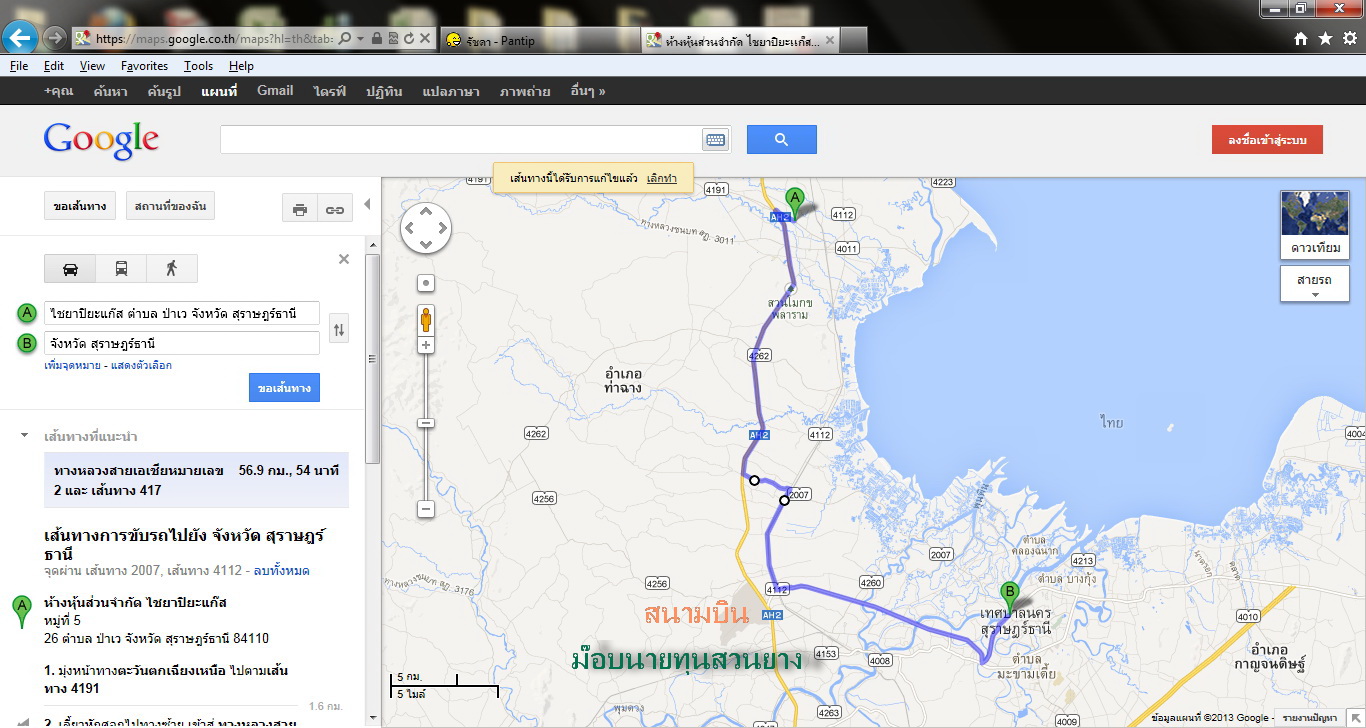Viewport: 1366px width, 728px height.
Task: Open the Favorites menu
Action: point(144,66)
